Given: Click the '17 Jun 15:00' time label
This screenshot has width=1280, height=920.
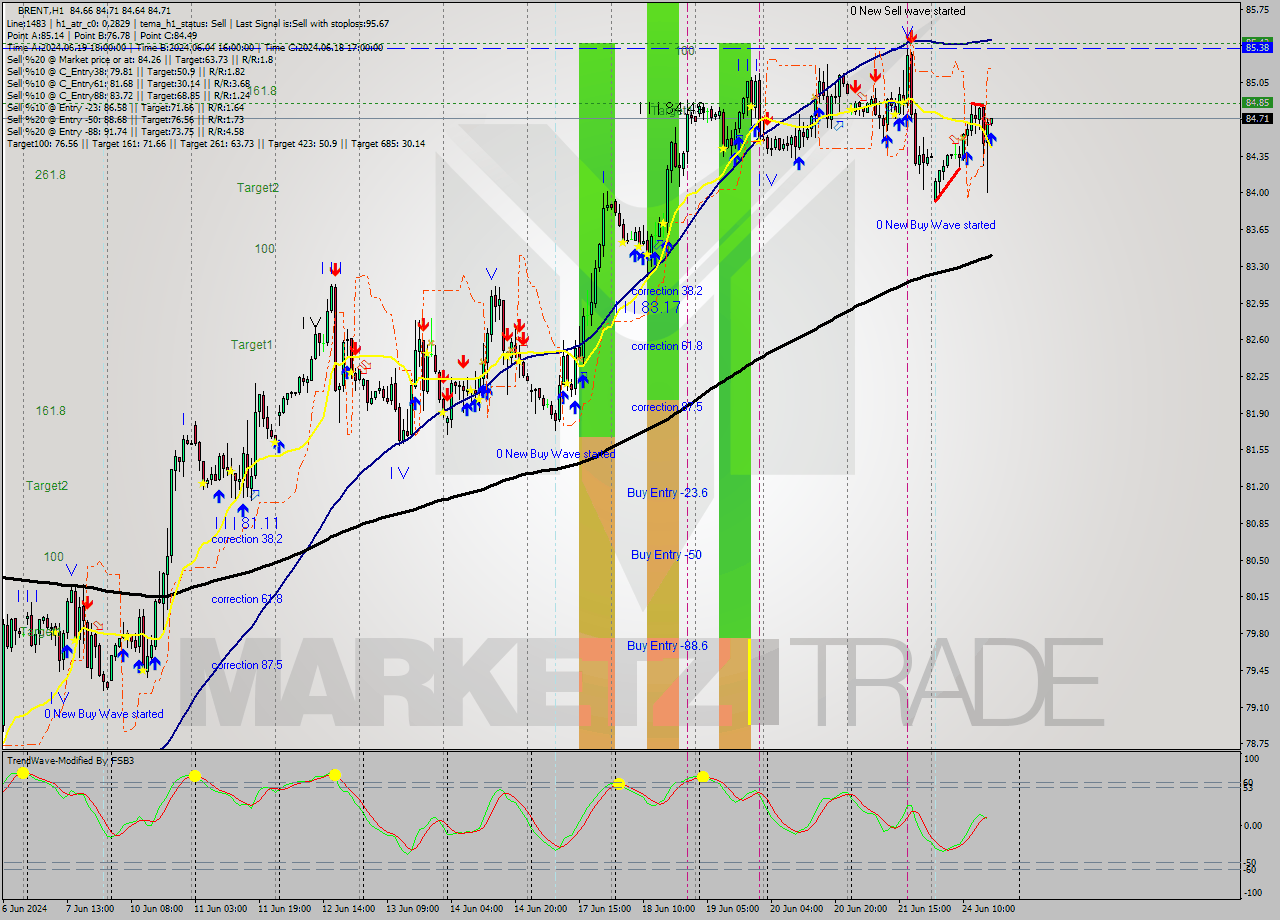Looking at the screenshot, I should click(x=604, y=909).
